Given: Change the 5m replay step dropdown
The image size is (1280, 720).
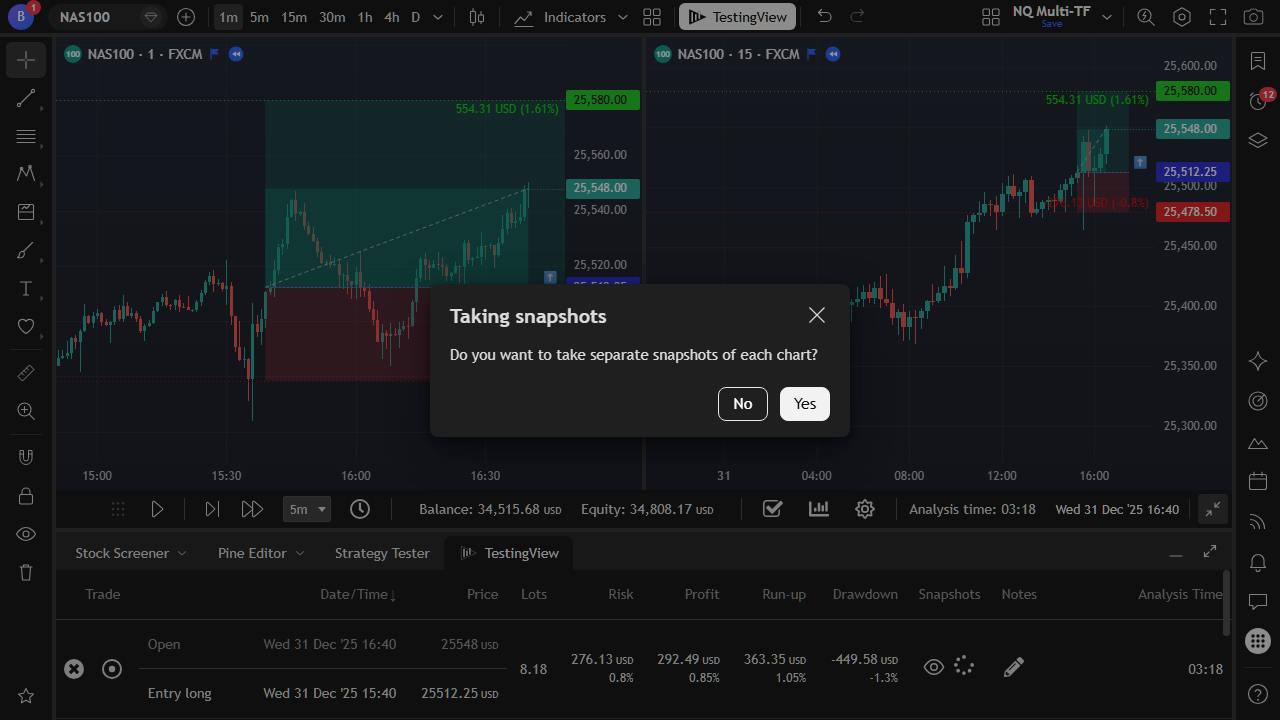Looking at the screenshot, I should (306, 509).
